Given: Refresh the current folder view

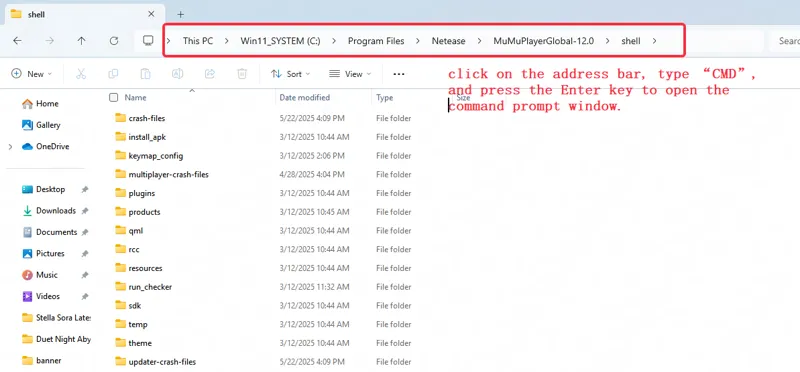Looking at the screenshot, I should pos(114,41).
